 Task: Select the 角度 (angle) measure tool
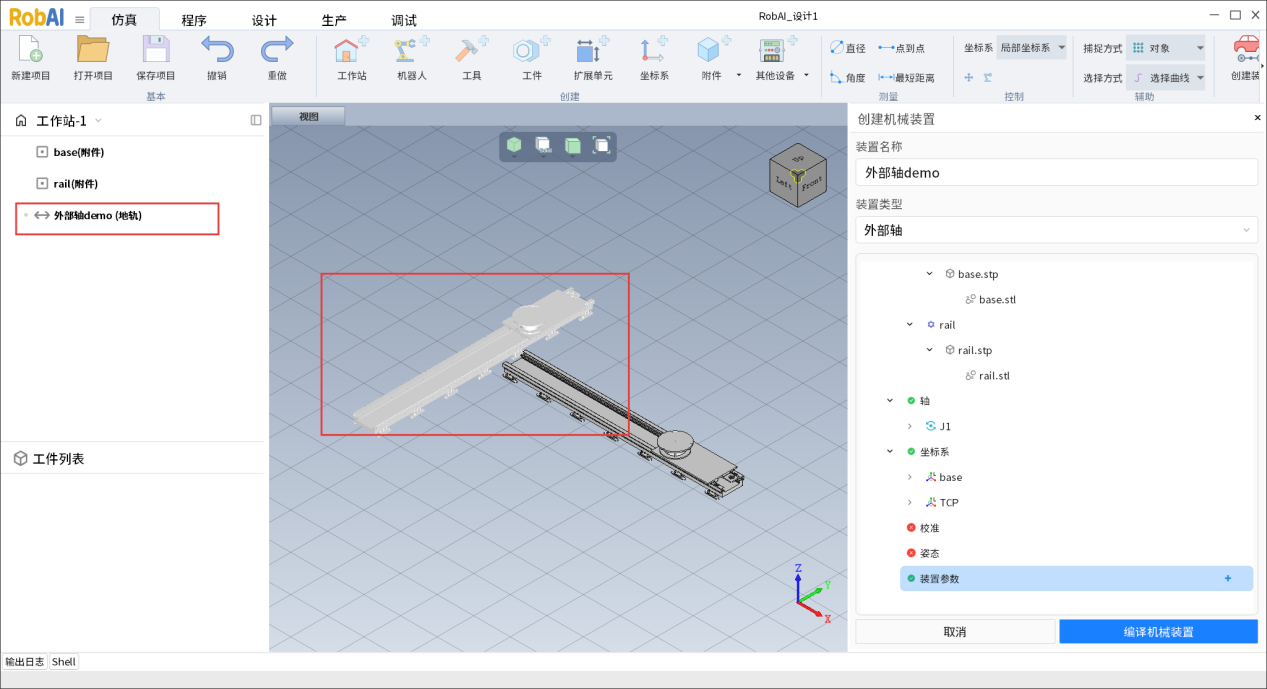tap(848, 77)
